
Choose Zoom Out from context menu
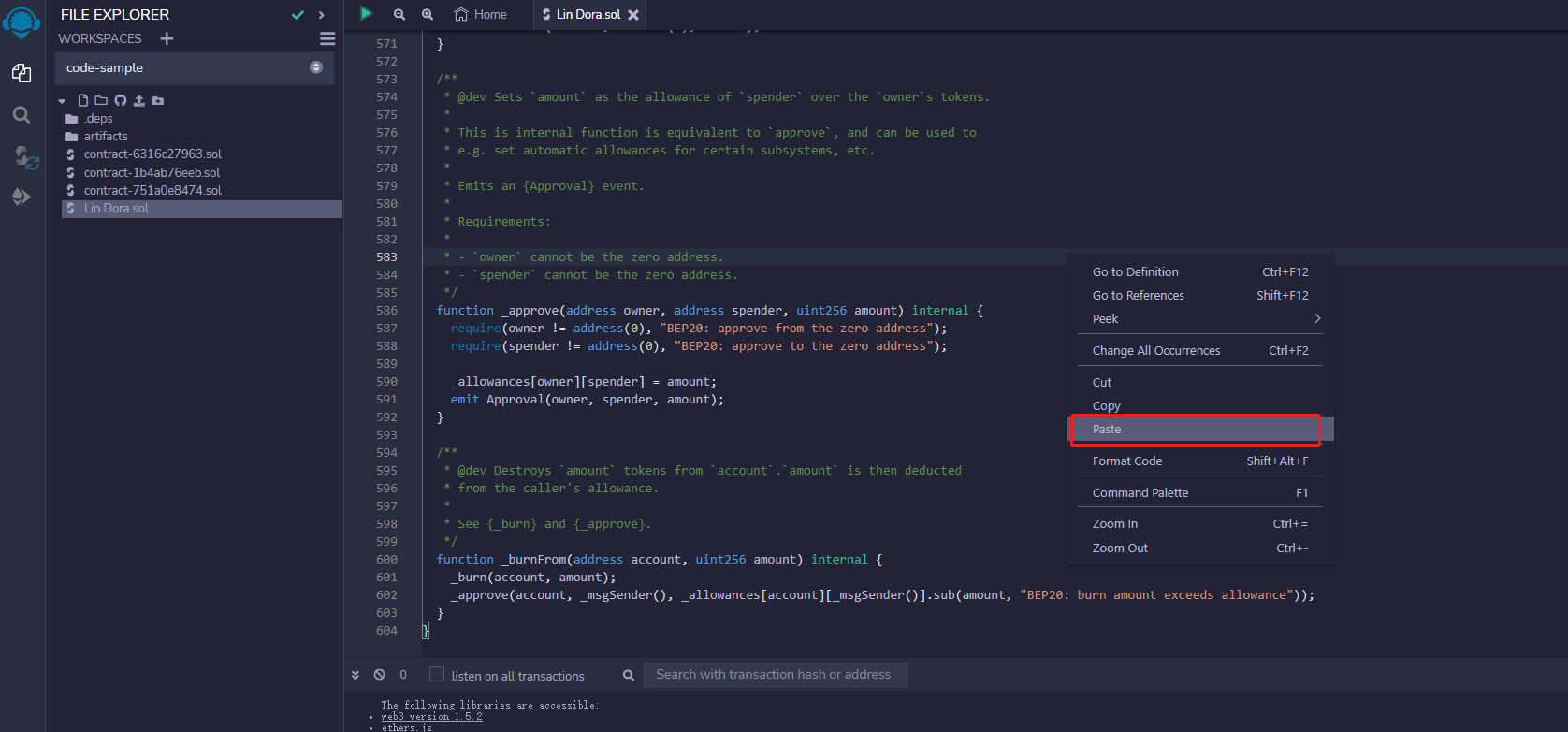(1200, 549)
